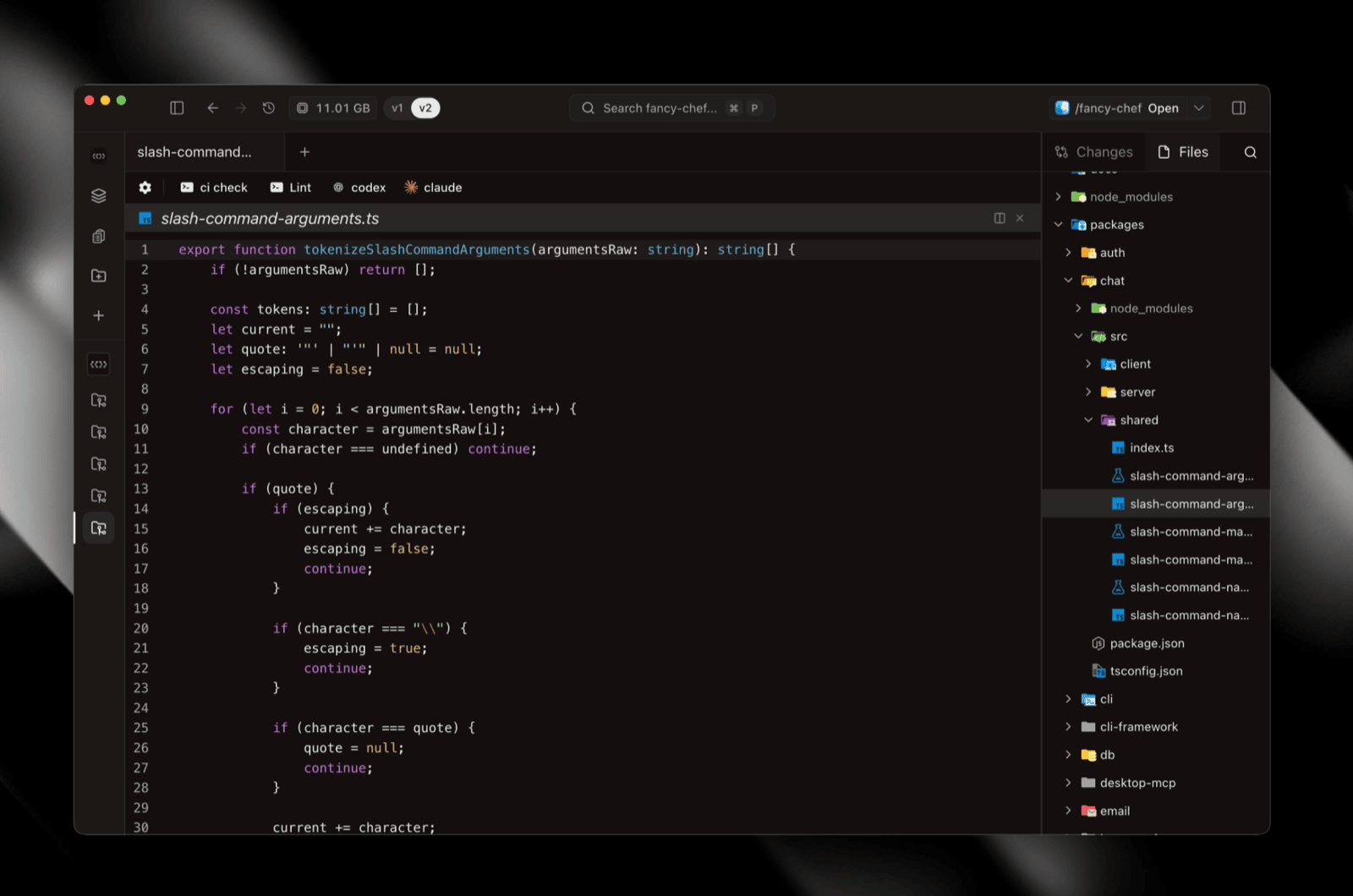Toggle the right sidebar panel icon

1238,108
